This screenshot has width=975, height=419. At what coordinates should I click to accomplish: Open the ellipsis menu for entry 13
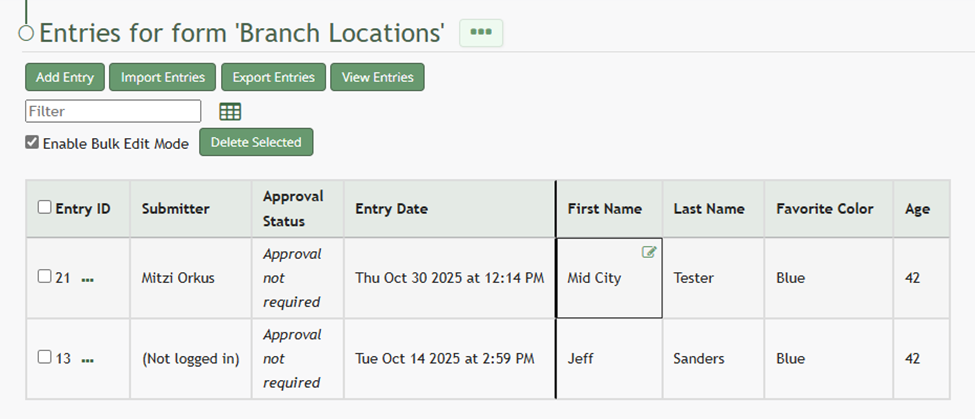coord(88,359)
